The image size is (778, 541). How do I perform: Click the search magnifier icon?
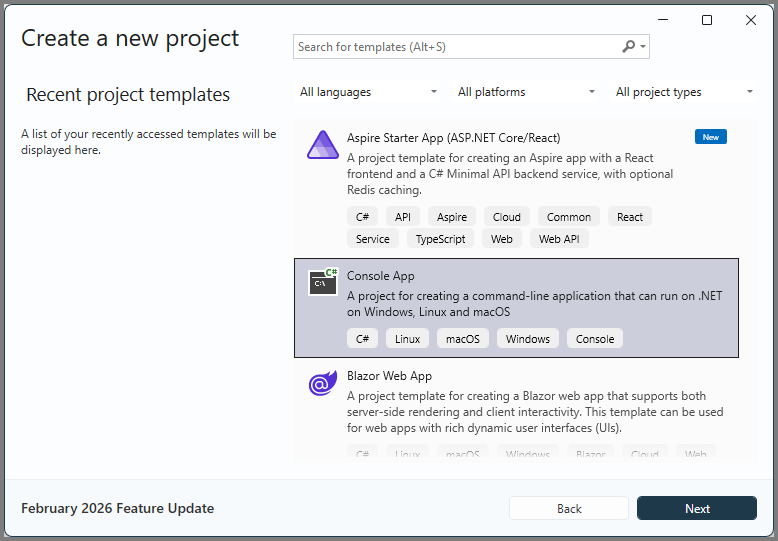coord(629,47)
